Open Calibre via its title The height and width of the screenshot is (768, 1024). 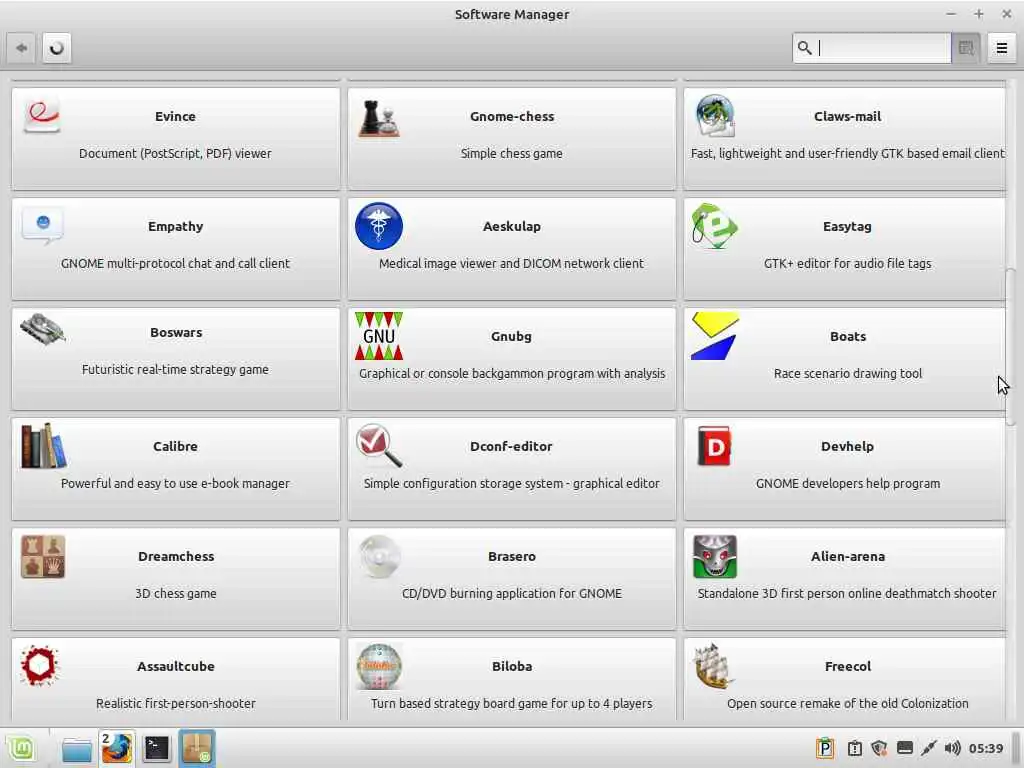coord(175,446)
